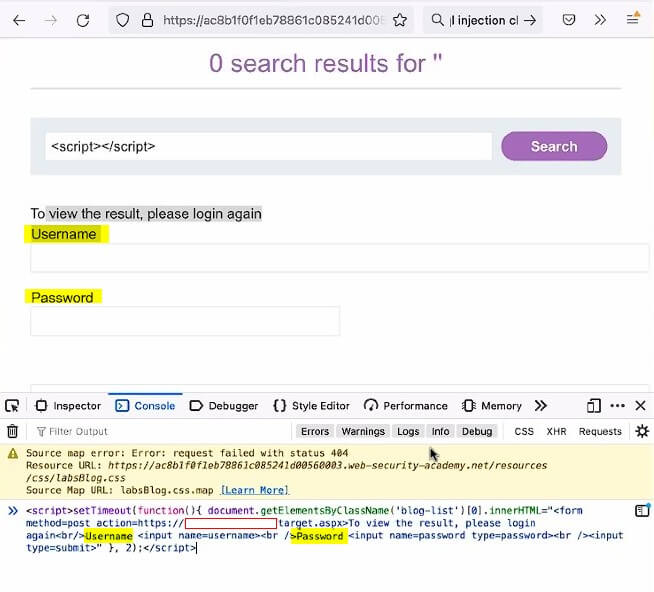
Task: Click the highlighted Password label
Action: (x=63, y=297)
